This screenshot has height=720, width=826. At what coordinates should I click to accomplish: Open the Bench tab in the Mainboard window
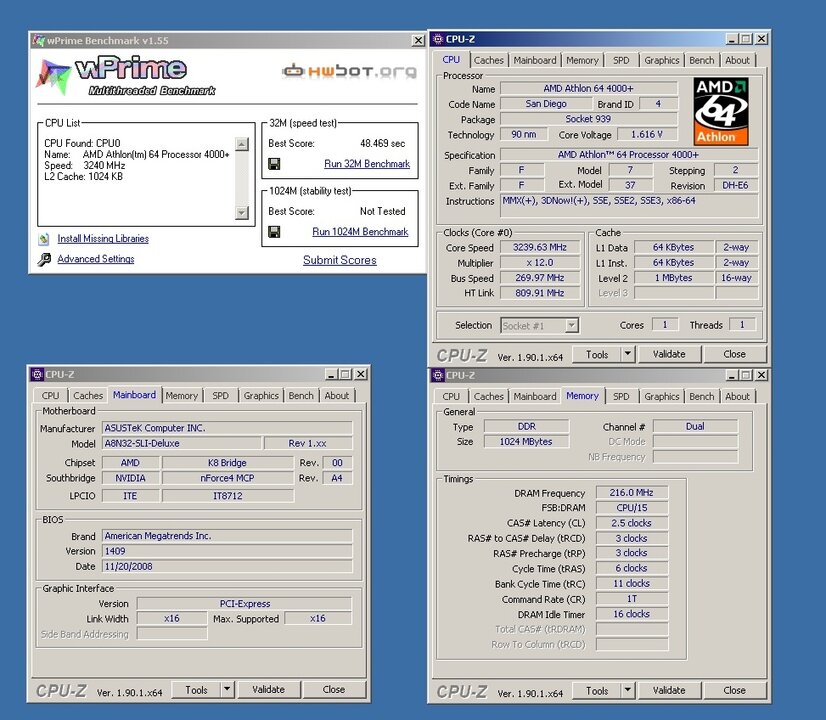[x=301, y=396]
